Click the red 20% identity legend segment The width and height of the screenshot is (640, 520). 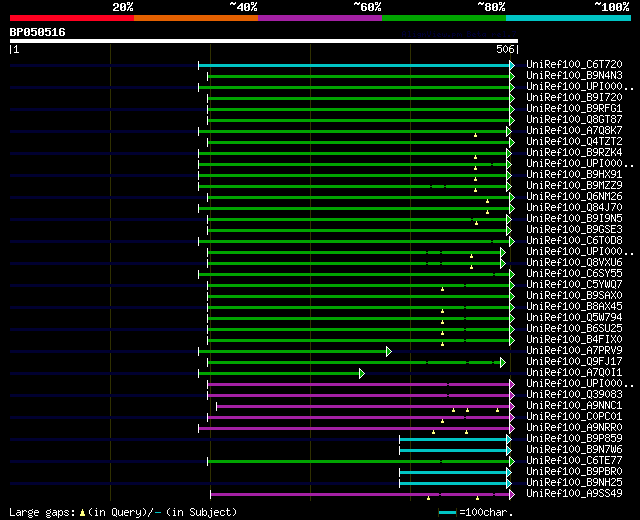tap(72, 18)
